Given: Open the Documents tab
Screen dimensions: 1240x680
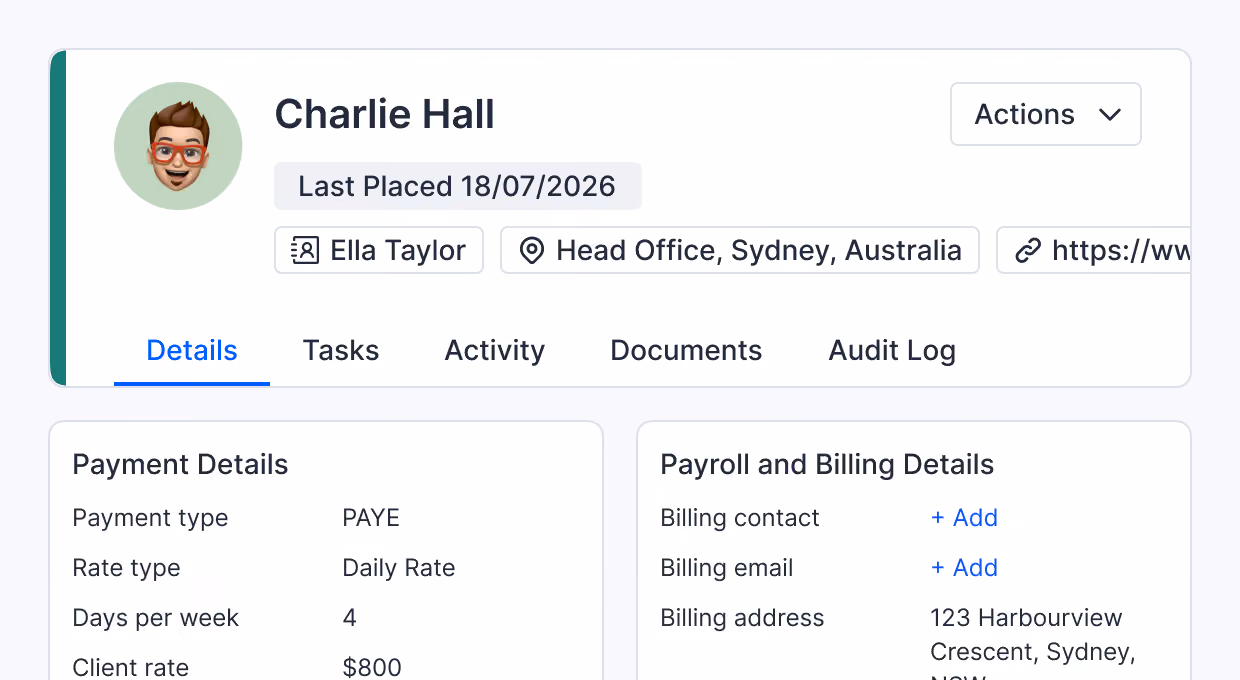Looking at the screenshot, I should pyautogui.click(x=686, y=351).
